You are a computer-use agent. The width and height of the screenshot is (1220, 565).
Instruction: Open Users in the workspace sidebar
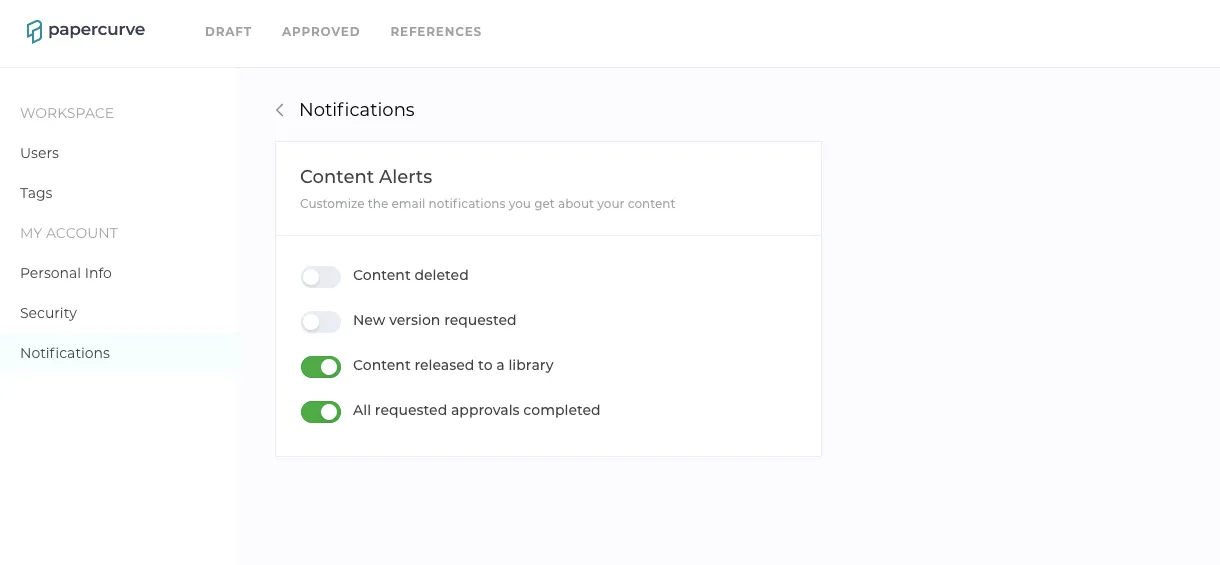click(x=40, y=153)
